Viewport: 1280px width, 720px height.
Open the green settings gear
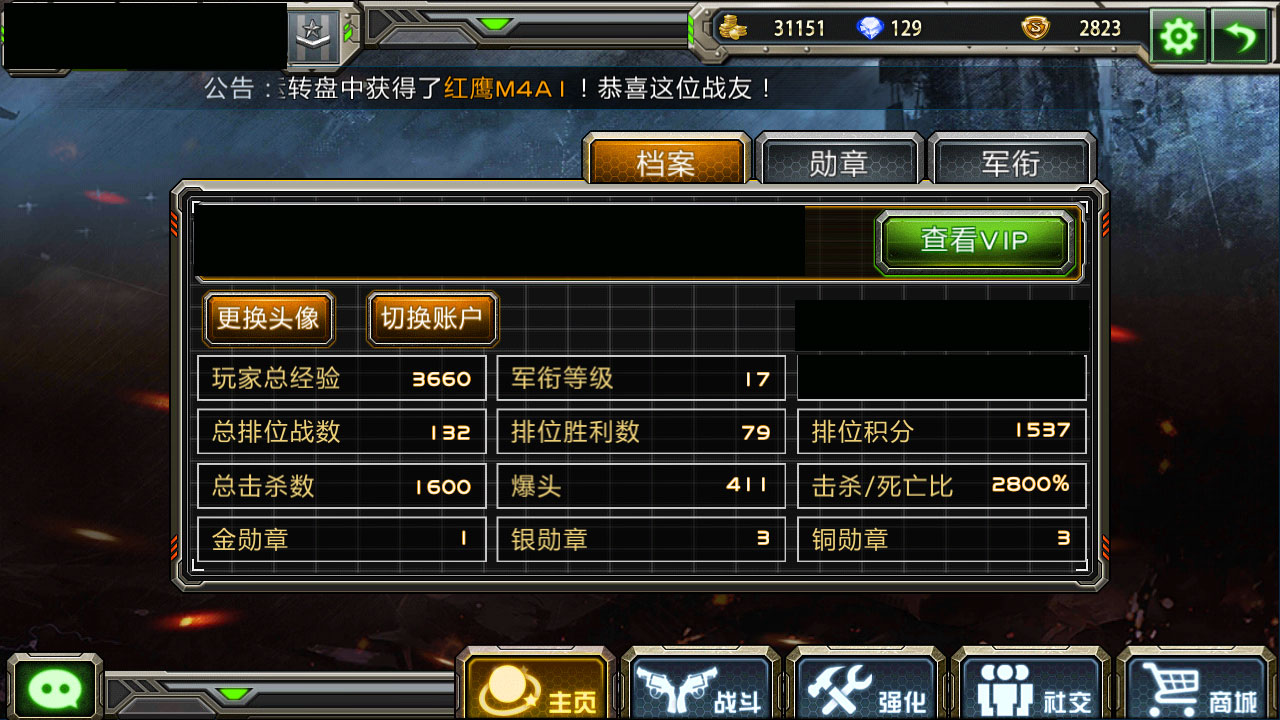click(1179, 37)
